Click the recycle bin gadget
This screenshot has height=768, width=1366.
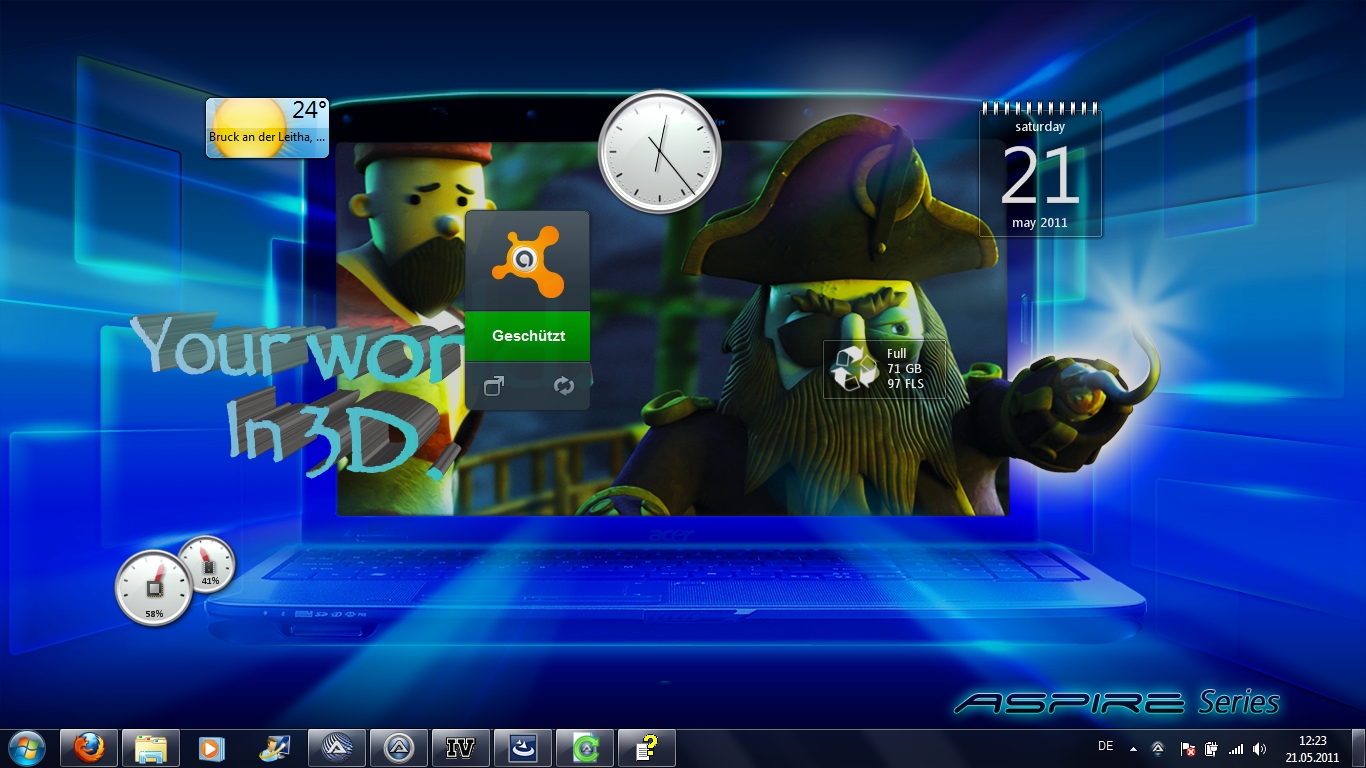tap(883, 369)
